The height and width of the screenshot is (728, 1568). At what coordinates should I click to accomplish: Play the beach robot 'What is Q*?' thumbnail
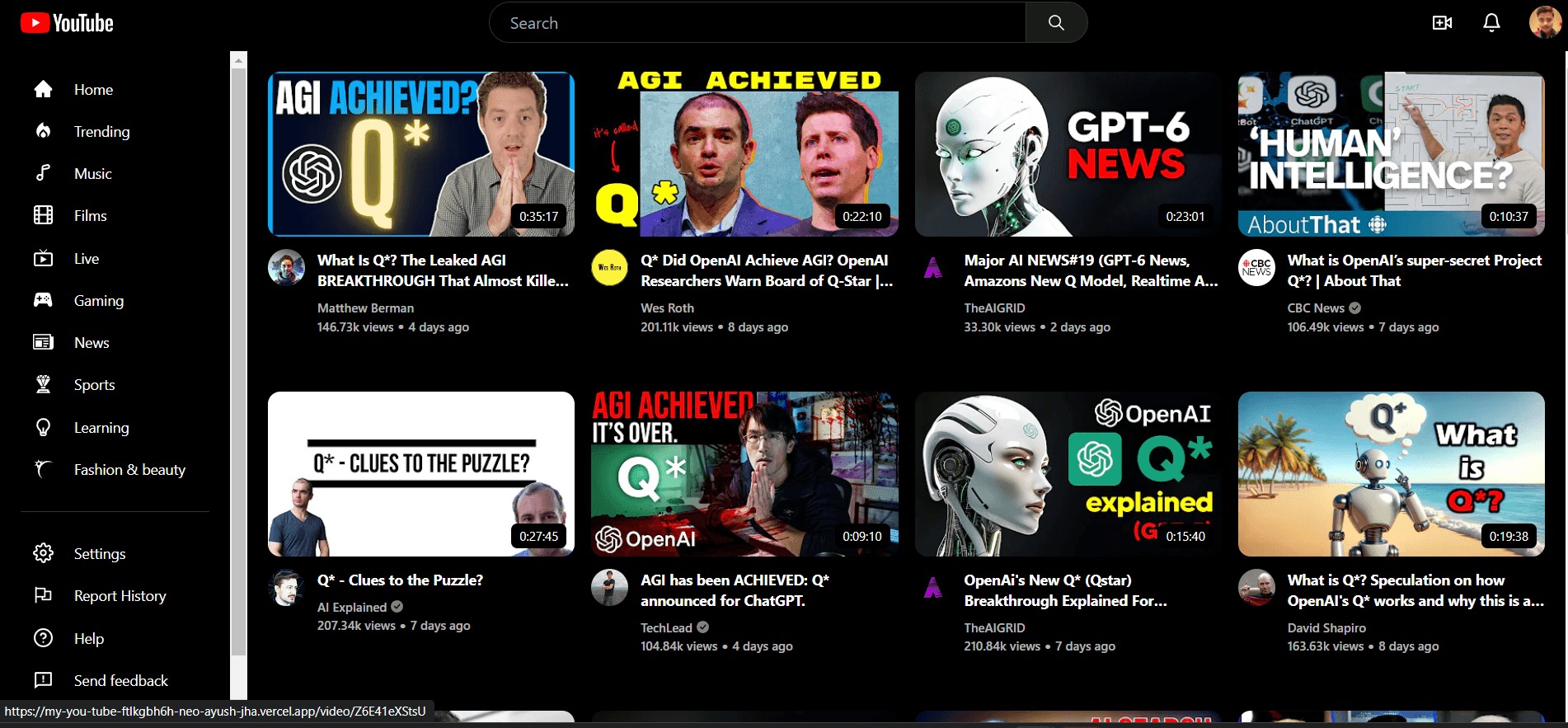point(1392,474)
